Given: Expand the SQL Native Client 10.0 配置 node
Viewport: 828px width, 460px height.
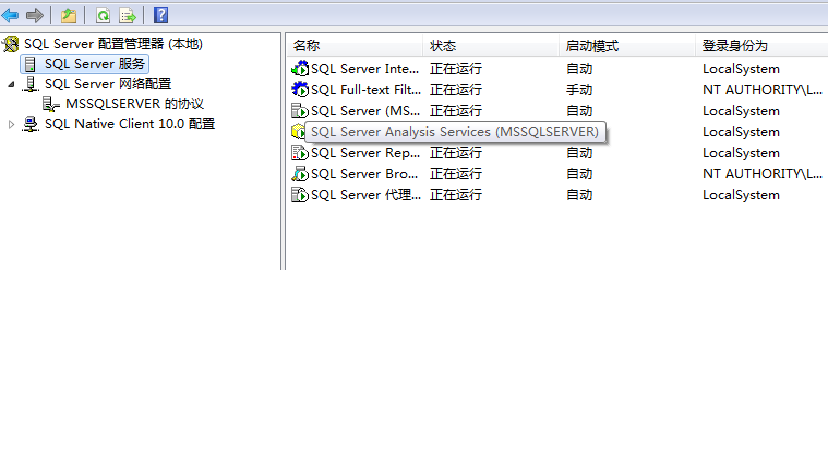Looking at the screenshot, I should tap(11, 125).
